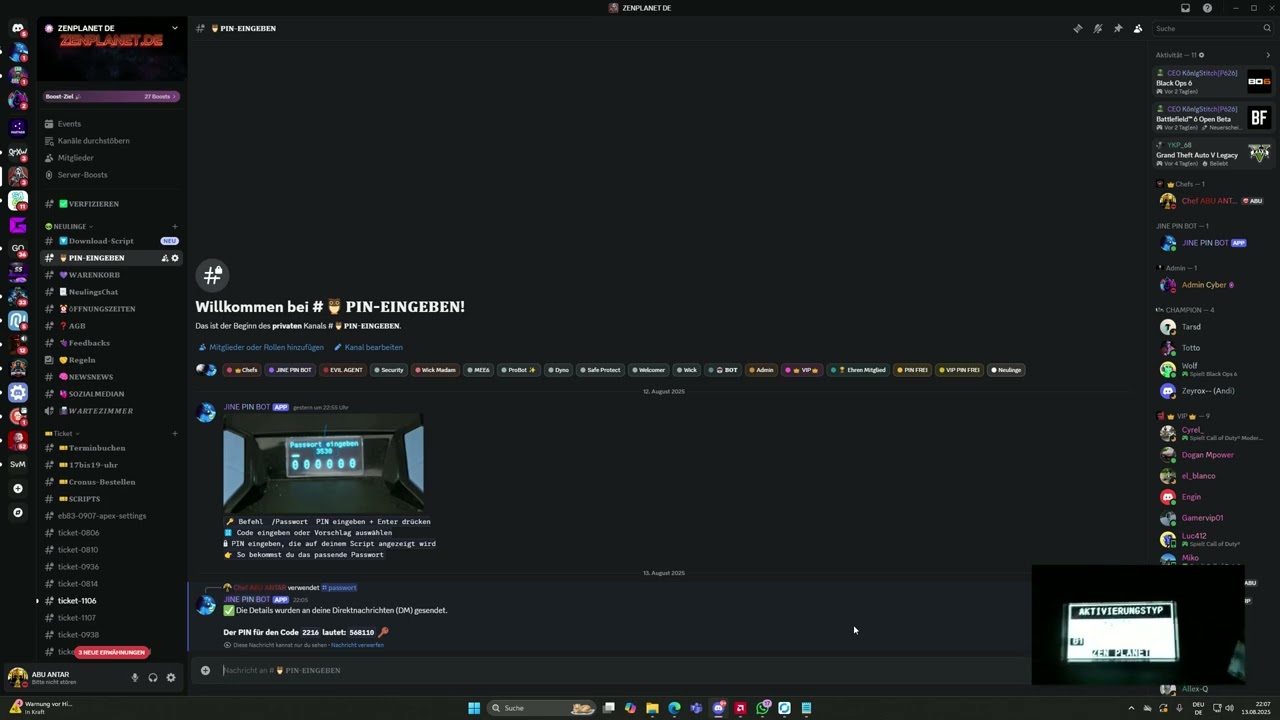This screenshot has width=1280, height=720.
Task: Create channel in NEULINGE category plus icon
Action: [174, 227]
